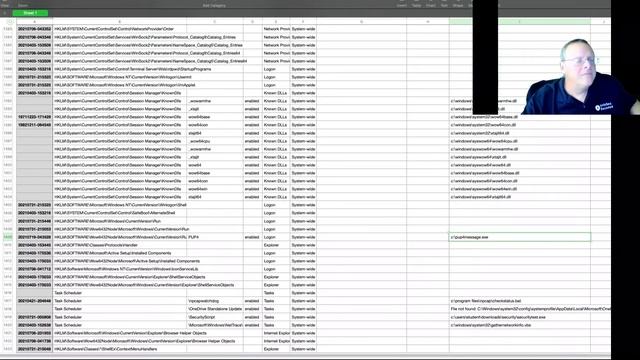The image size is (640, 360).
Task: Select 'Logon' category in PUP4 row
Action: click(x=276, y=237)
